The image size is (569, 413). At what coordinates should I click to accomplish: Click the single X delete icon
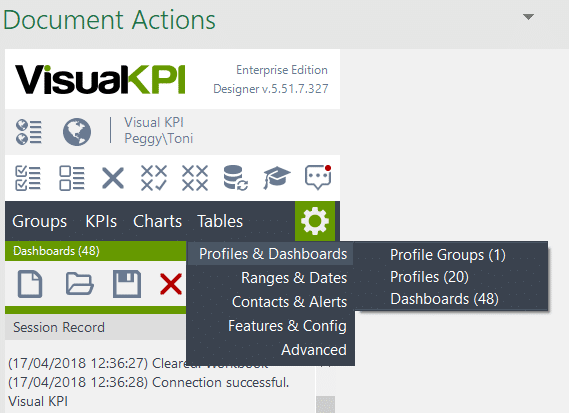tap(113, 178)
